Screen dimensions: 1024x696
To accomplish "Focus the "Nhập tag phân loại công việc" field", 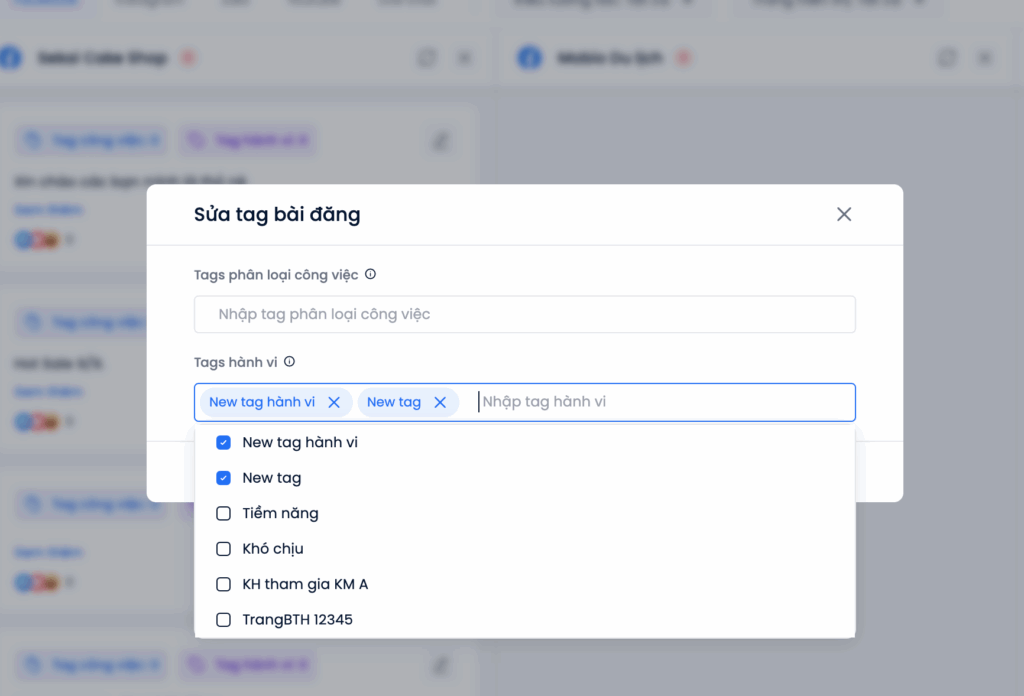I will coord(525,314).
